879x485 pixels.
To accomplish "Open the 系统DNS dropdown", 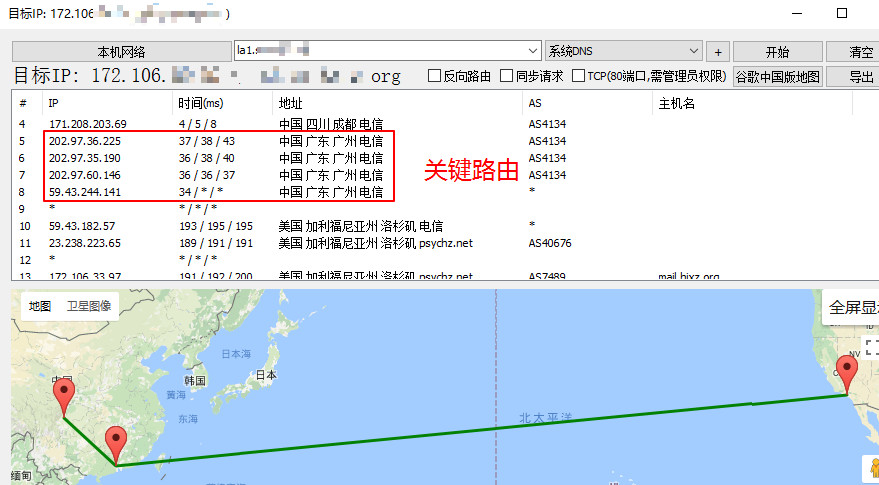I will click(x=624, y=51).
